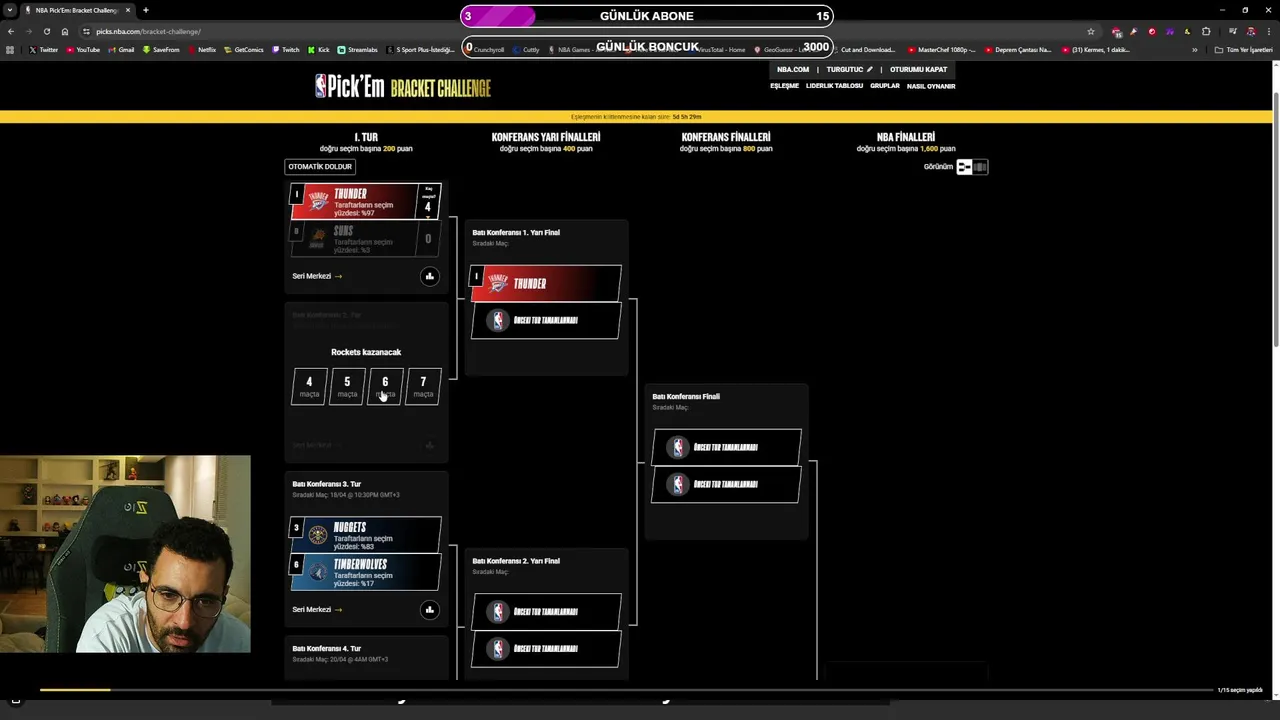Click 'Batı Konferansı 4. Tur' heading

tap(327, 649)
